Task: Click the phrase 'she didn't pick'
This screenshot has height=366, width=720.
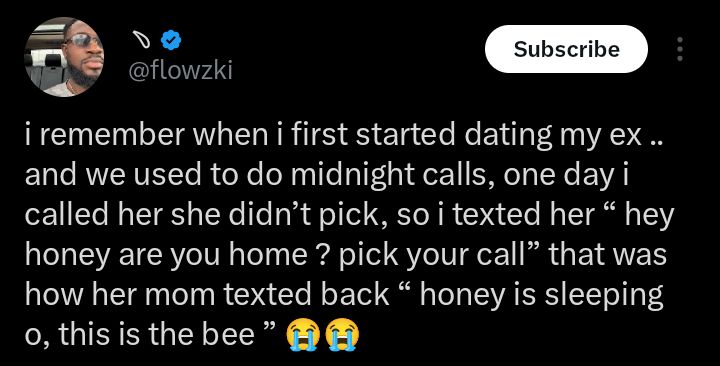Action: (x=261, y=216)
